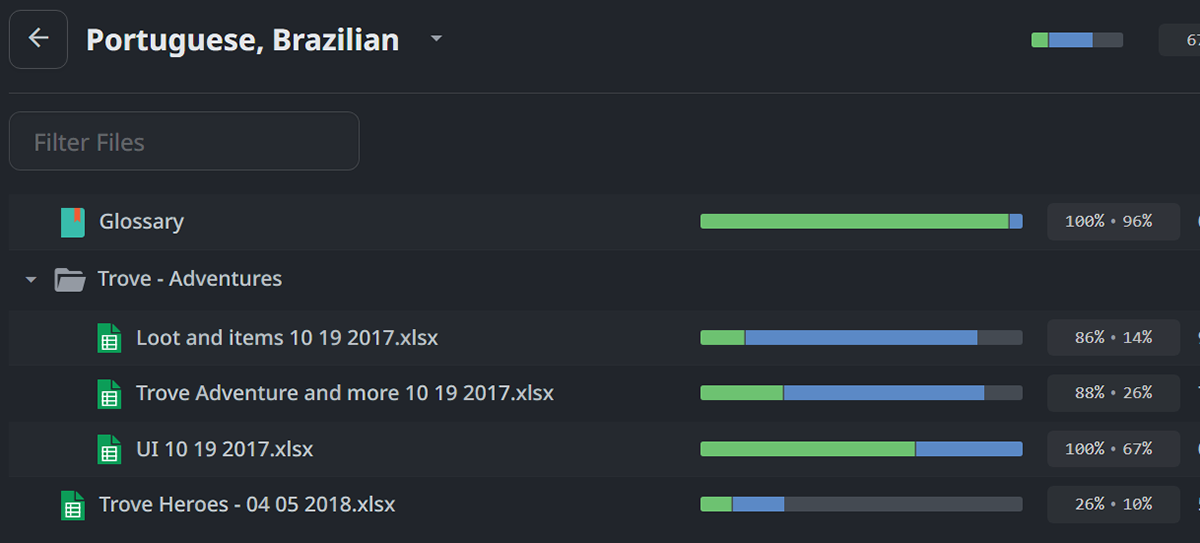Click the Trove Heroes file progress bar
This screenshot has height=543, width=1200.
tap(861, 505)
